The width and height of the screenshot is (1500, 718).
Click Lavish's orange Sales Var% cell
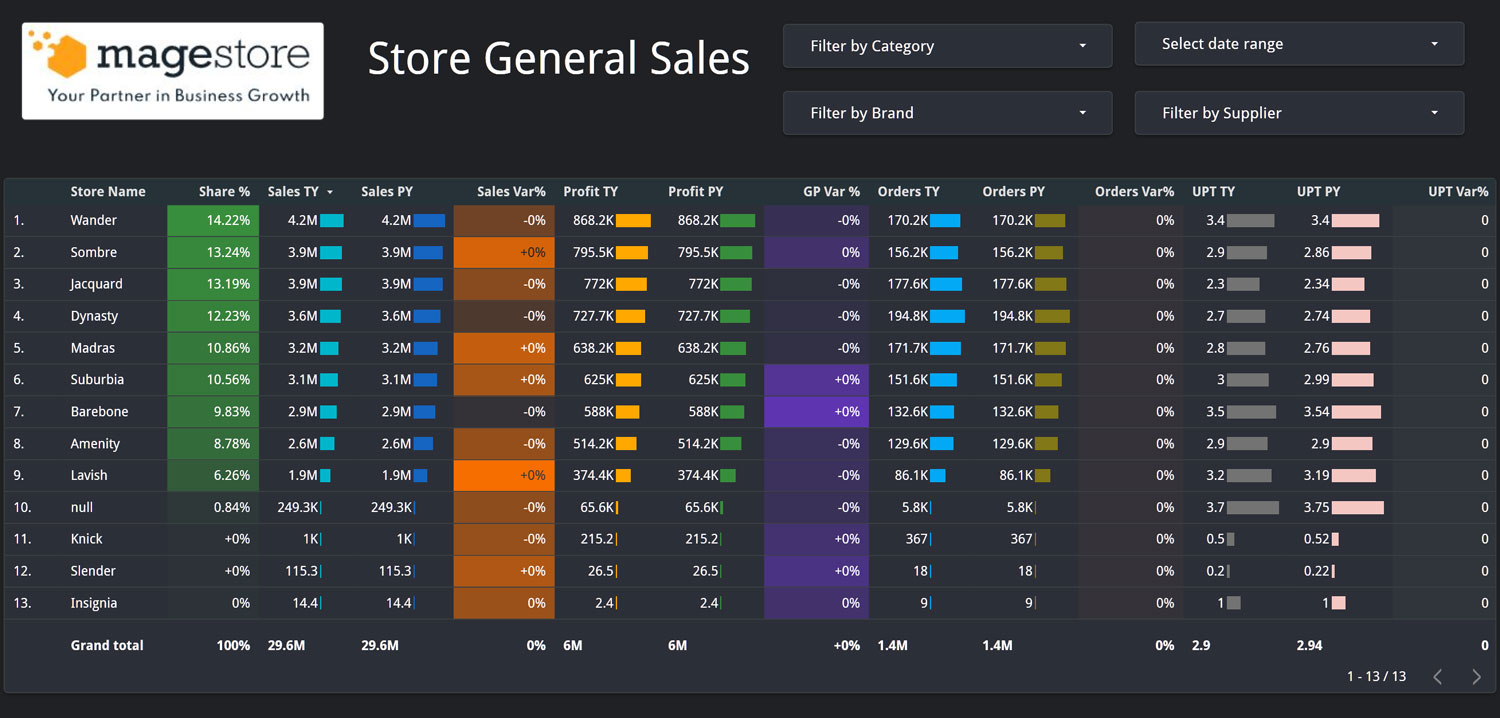click(x=504, y=476)
